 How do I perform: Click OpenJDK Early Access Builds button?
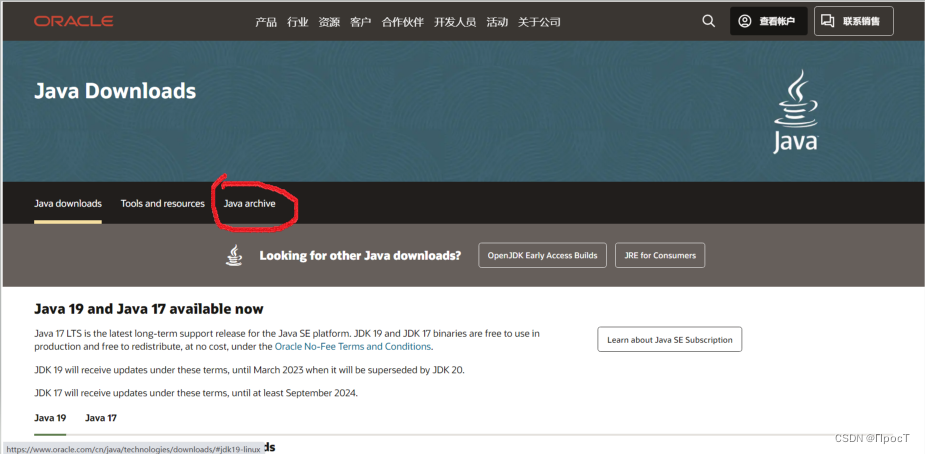[x=542, y=255]
